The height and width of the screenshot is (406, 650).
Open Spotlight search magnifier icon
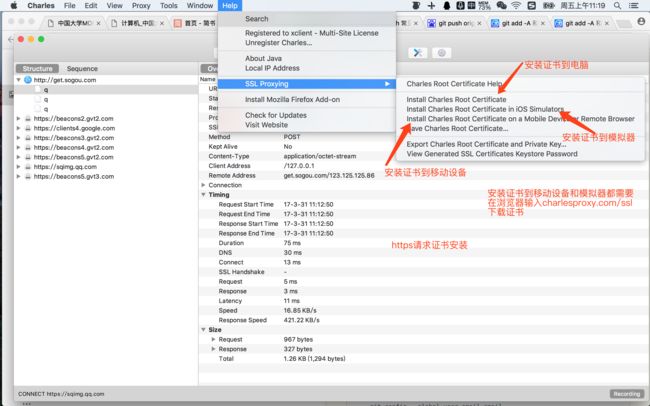click(x=617, y=5)
